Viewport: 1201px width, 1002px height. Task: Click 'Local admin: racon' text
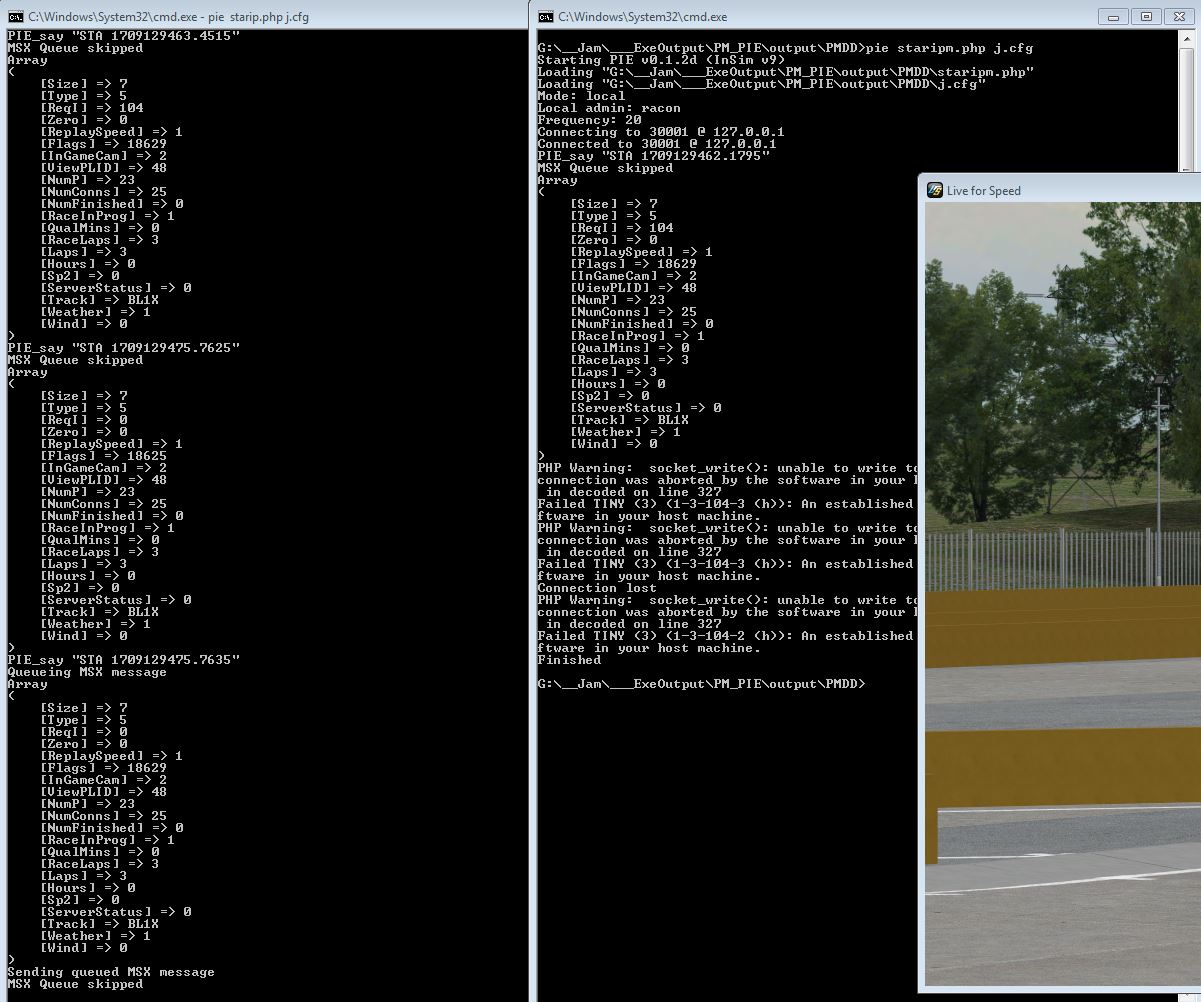[x=609, y=108]
